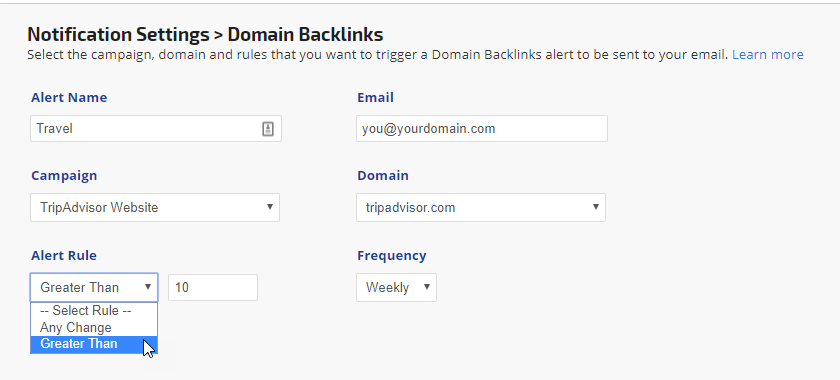Click the Campaign label
This screenshot has height=380, width=840.
pyautogui.click(x=64, y=176)
